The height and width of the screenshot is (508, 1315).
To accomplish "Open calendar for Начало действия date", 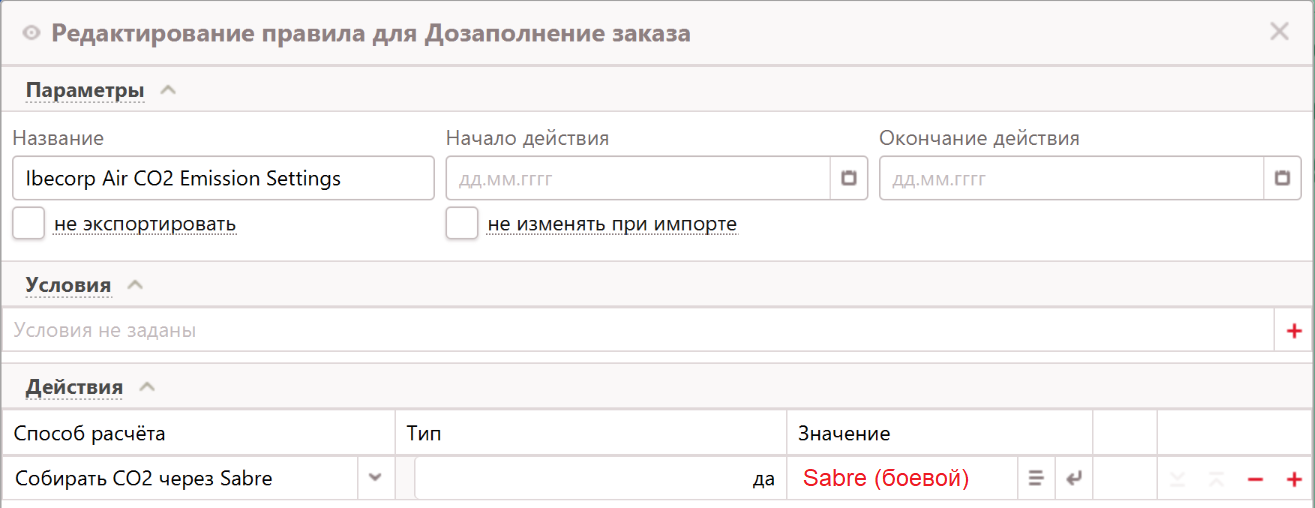I will tap(849, 179).
